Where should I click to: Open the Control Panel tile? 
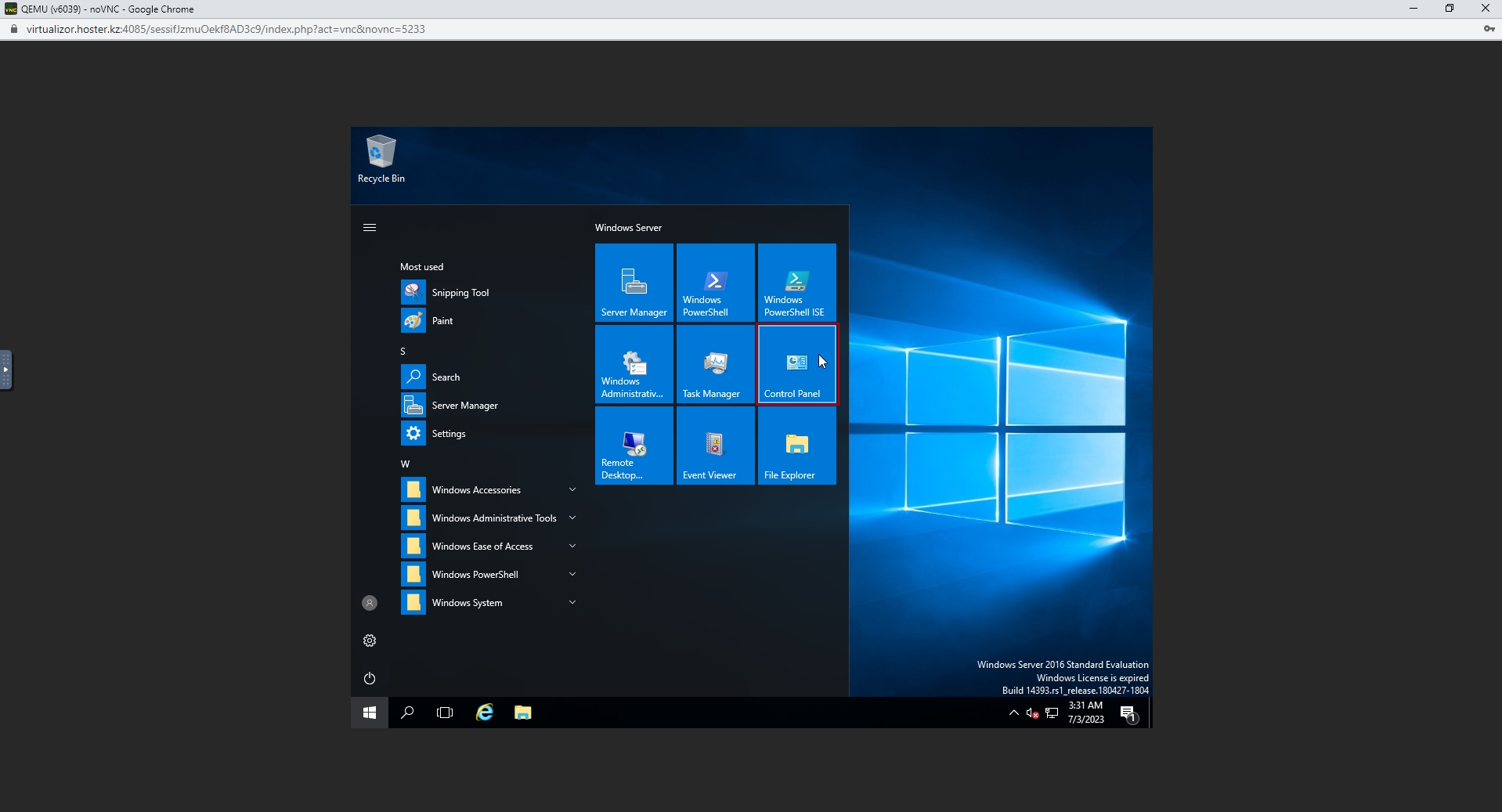click(x=797, y=364)
